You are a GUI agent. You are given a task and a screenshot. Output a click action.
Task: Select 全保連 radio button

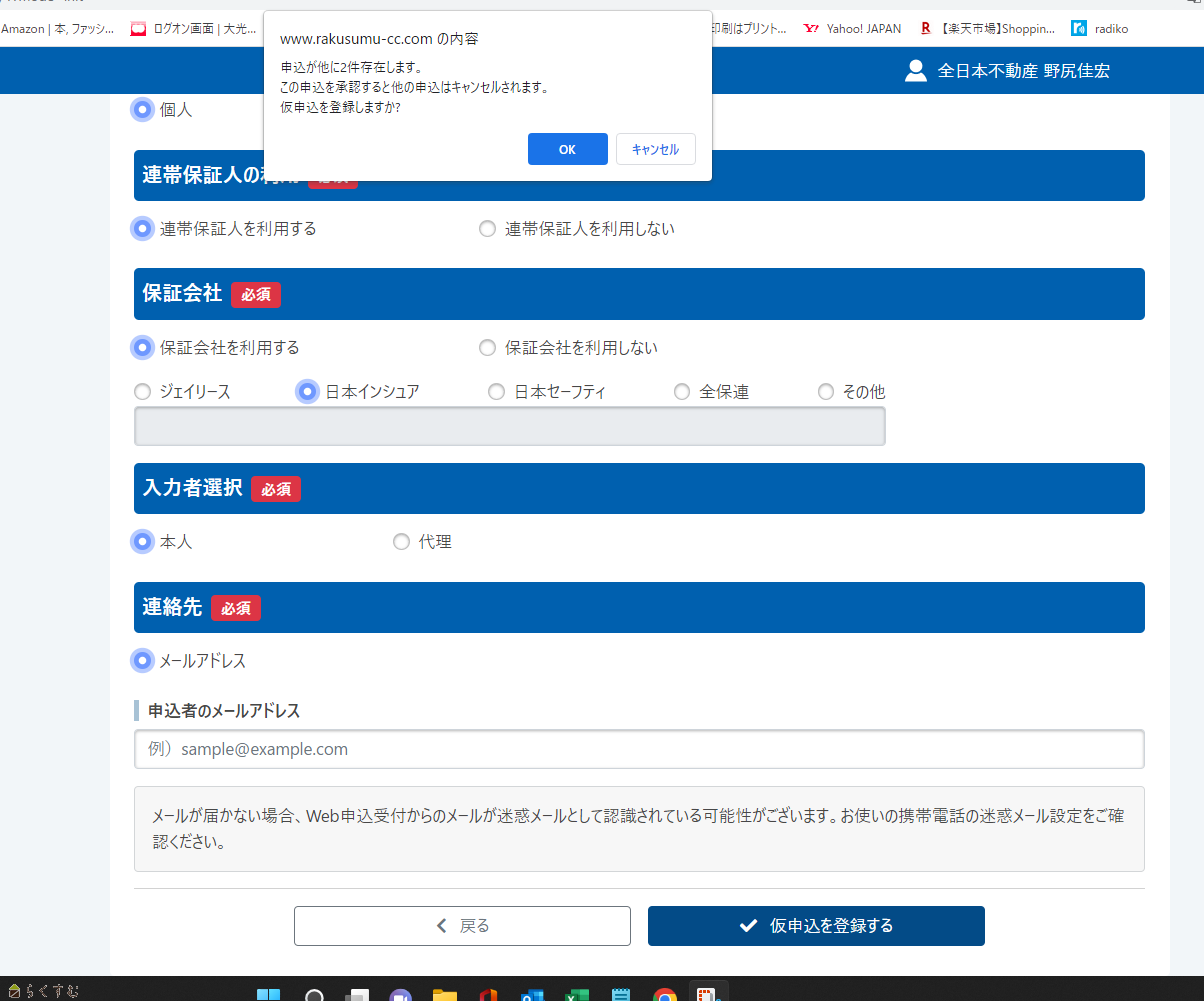[x=682, y=392]
